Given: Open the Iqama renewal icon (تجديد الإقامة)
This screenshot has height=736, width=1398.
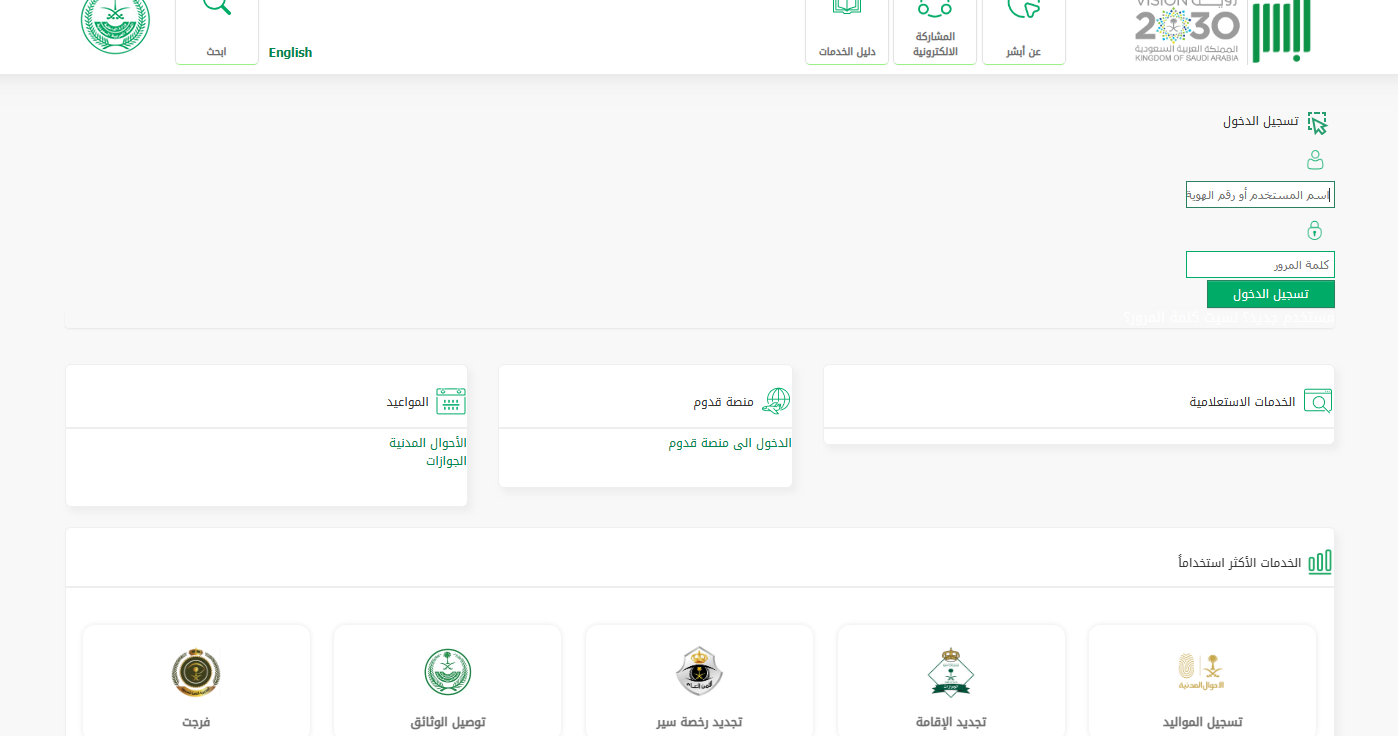Looking at the screenshot, I should pyautogui.click(x=949, y=672).
